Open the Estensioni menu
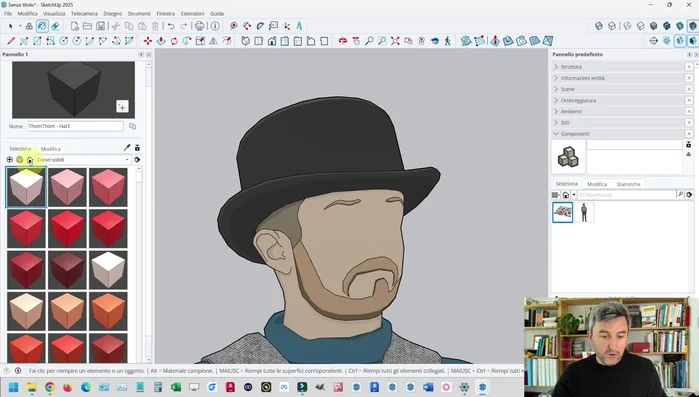The image size is (699, 397). [192, 13]
